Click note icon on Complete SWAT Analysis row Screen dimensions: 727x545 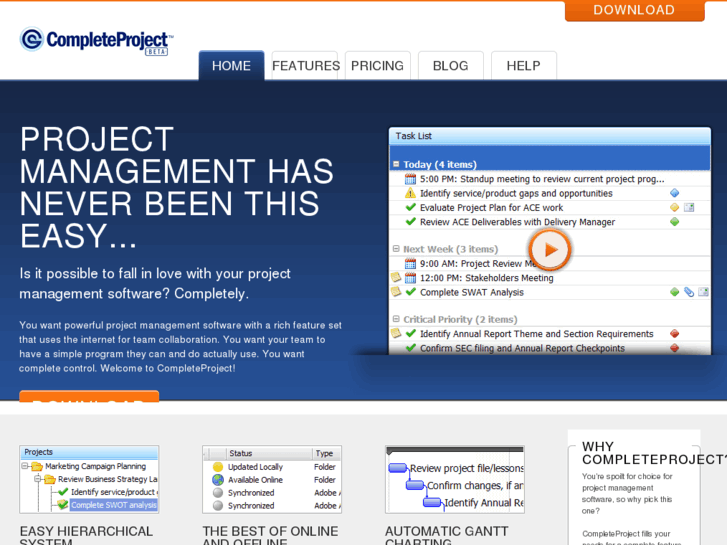pyautogui.click(x=396, y=292)
